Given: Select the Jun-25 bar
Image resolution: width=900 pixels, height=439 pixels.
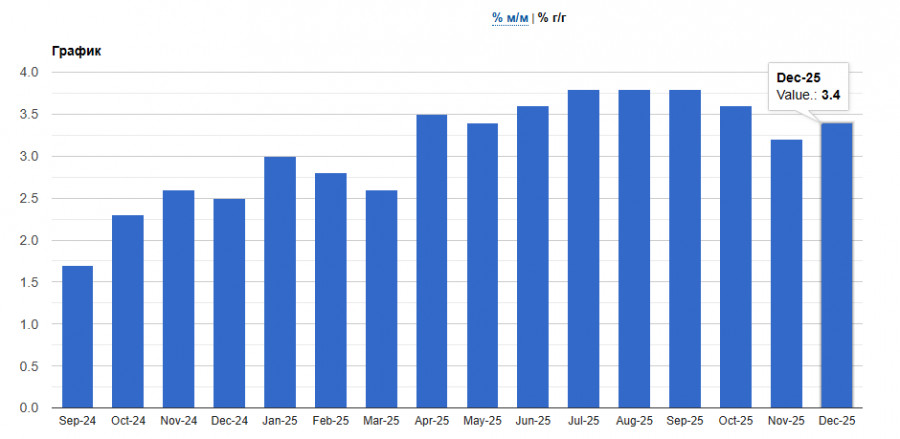Looking at the screenshot, I should click(x=533, y=257).
